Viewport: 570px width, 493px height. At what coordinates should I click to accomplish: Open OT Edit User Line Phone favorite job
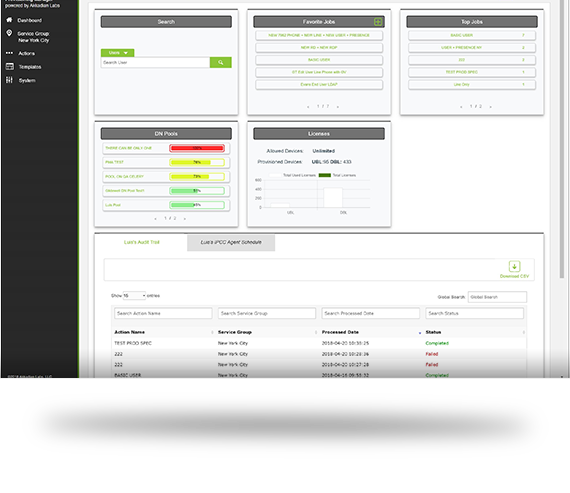(319, 72)
